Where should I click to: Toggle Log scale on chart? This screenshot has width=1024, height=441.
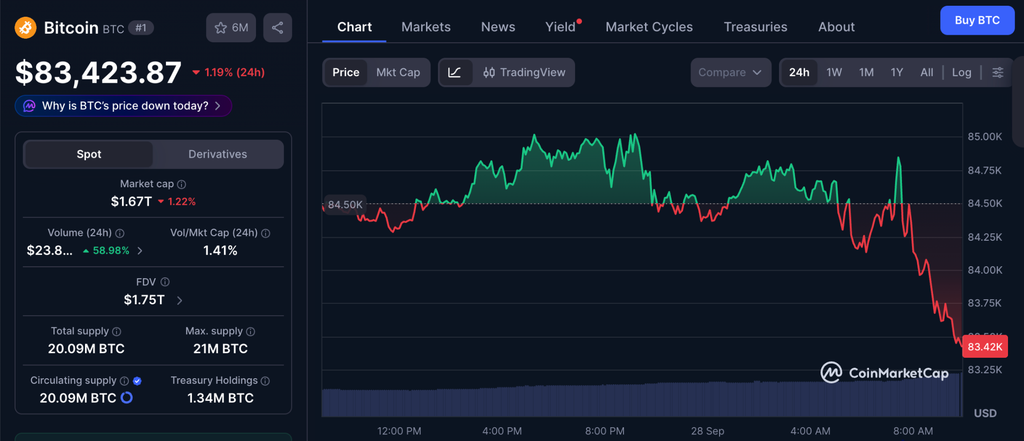click(961, 73)
